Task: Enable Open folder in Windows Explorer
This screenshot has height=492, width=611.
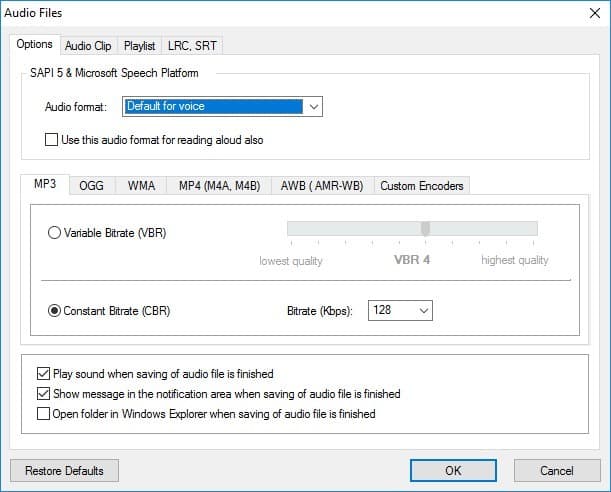Action: pos(43,413)
